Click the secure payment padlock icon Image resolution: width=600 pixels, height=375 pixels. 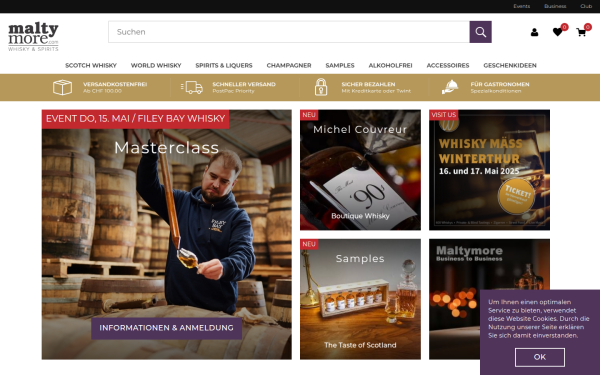coord(321,87)
